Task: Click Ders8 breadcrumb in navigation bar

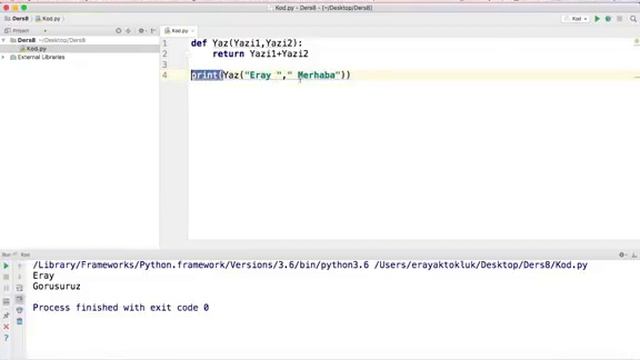Action: click(x=17, y=19)
